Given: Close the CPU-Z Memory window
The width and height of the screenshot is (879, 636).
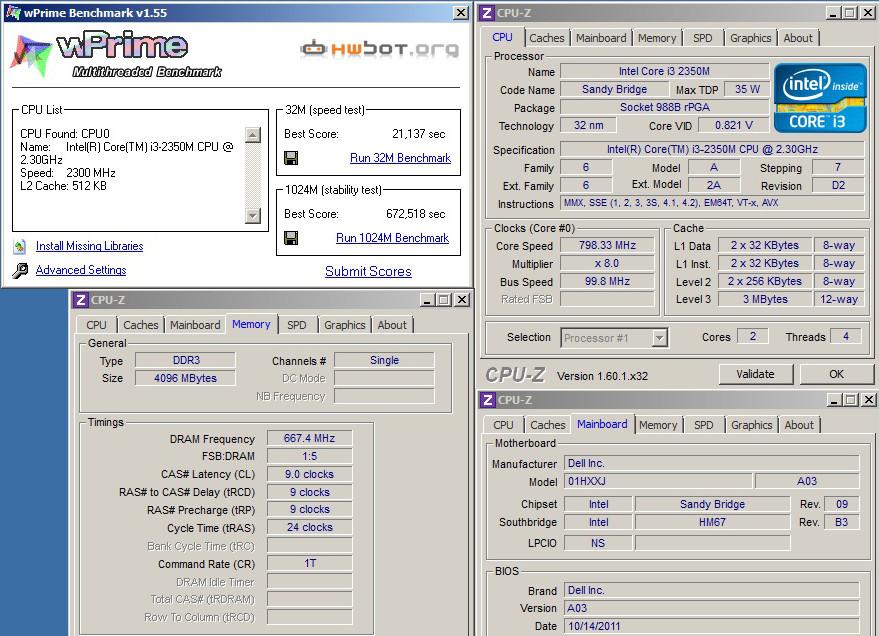Looking at the screenshot, I should point(462,300).
